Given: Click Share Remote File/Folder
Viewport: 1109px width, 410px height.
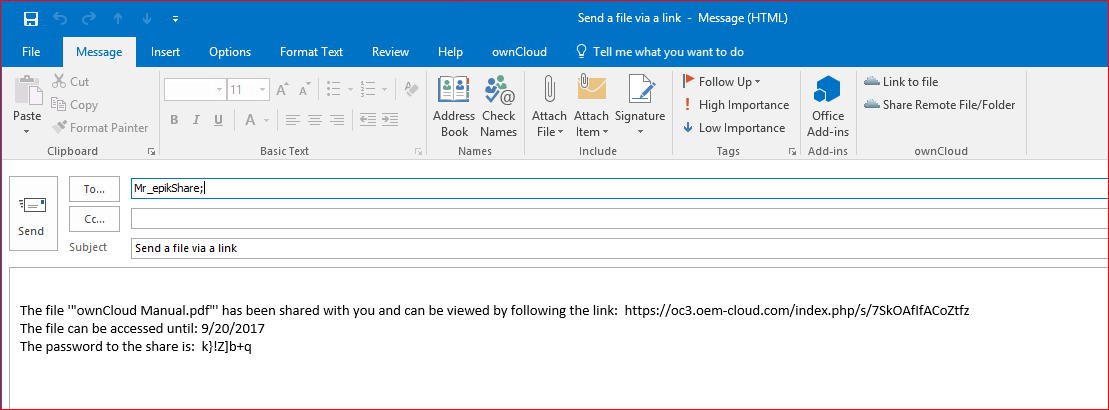Looking at the screenshot, I should tap(939, 105).
